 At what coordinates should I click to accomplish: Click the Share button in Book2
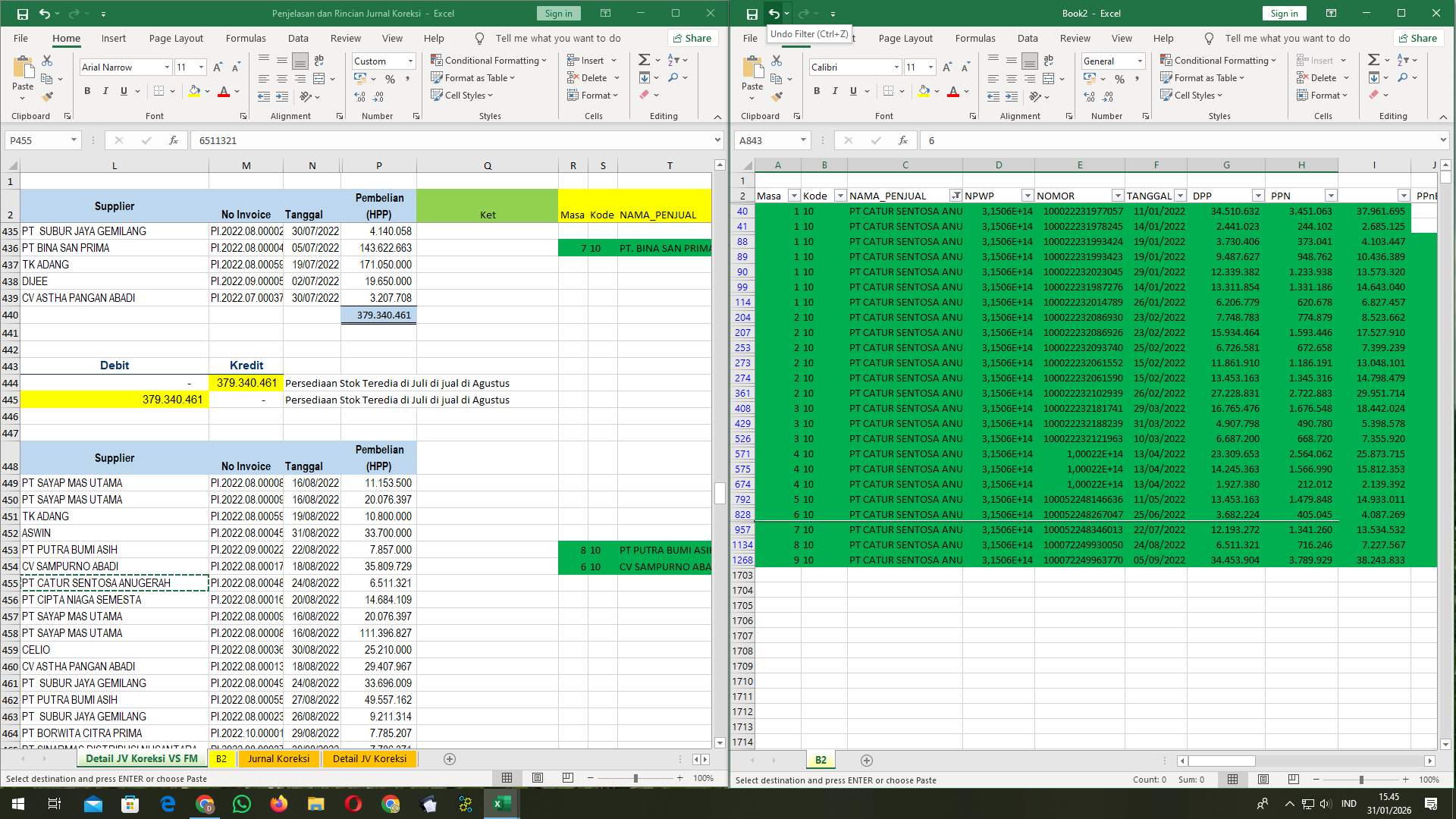(1418, 38)
